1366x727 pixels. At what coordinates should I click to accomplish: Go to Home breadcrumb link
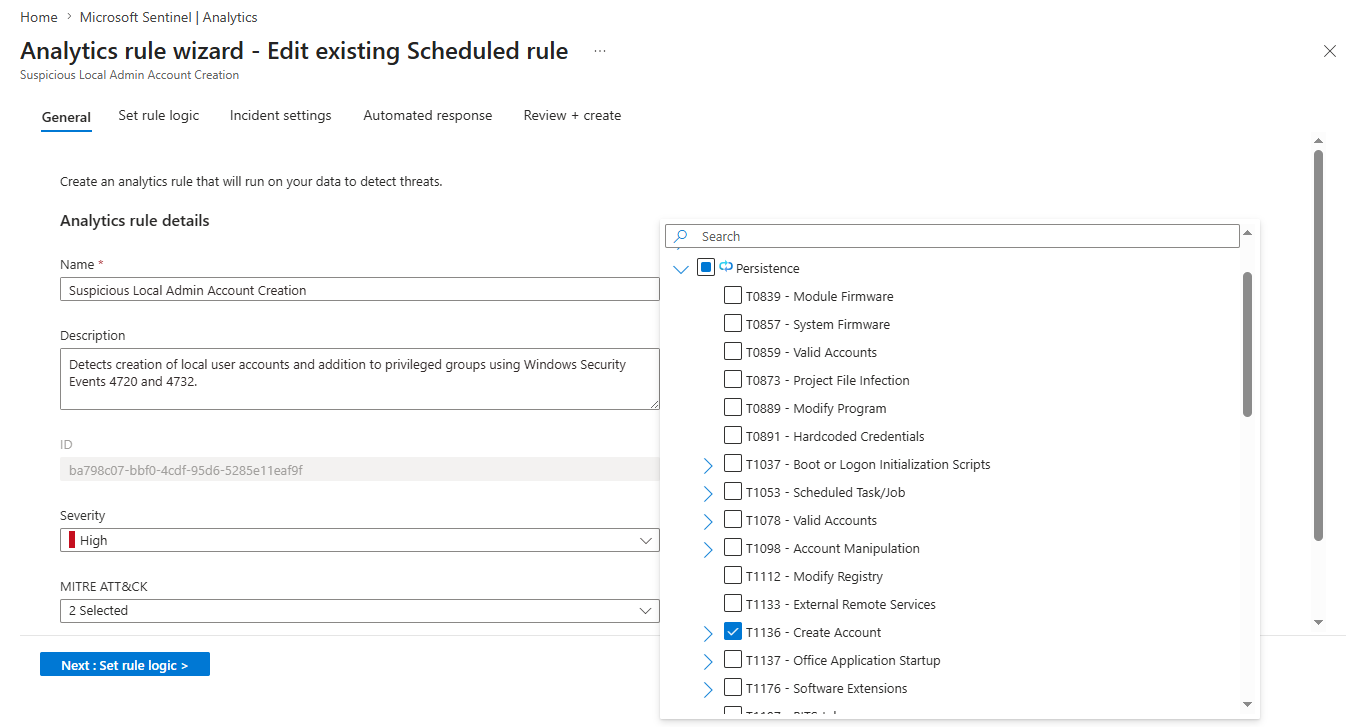coord(38,17)
